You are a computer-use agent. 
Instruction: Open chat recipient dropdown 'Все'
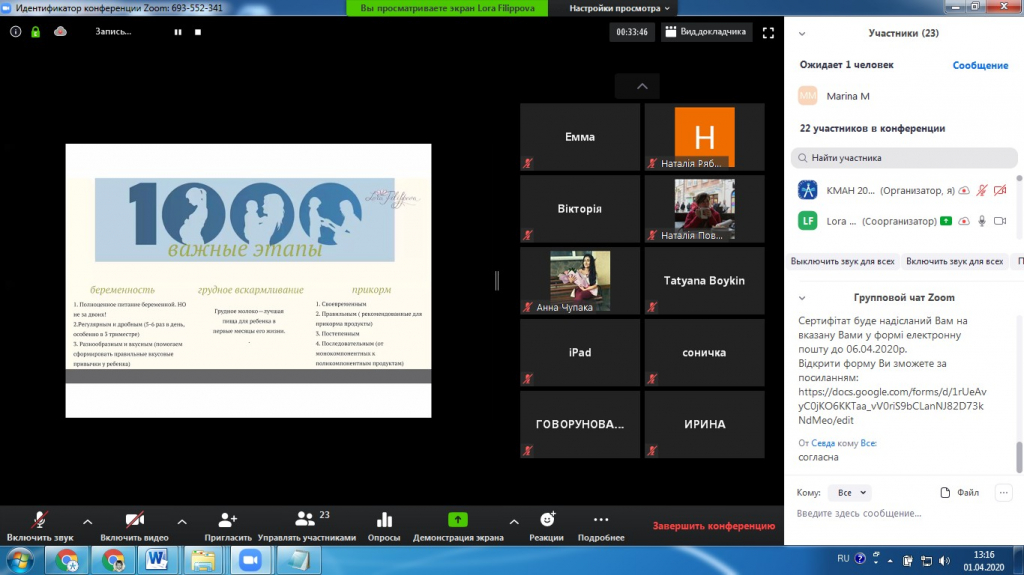point(850,493)
